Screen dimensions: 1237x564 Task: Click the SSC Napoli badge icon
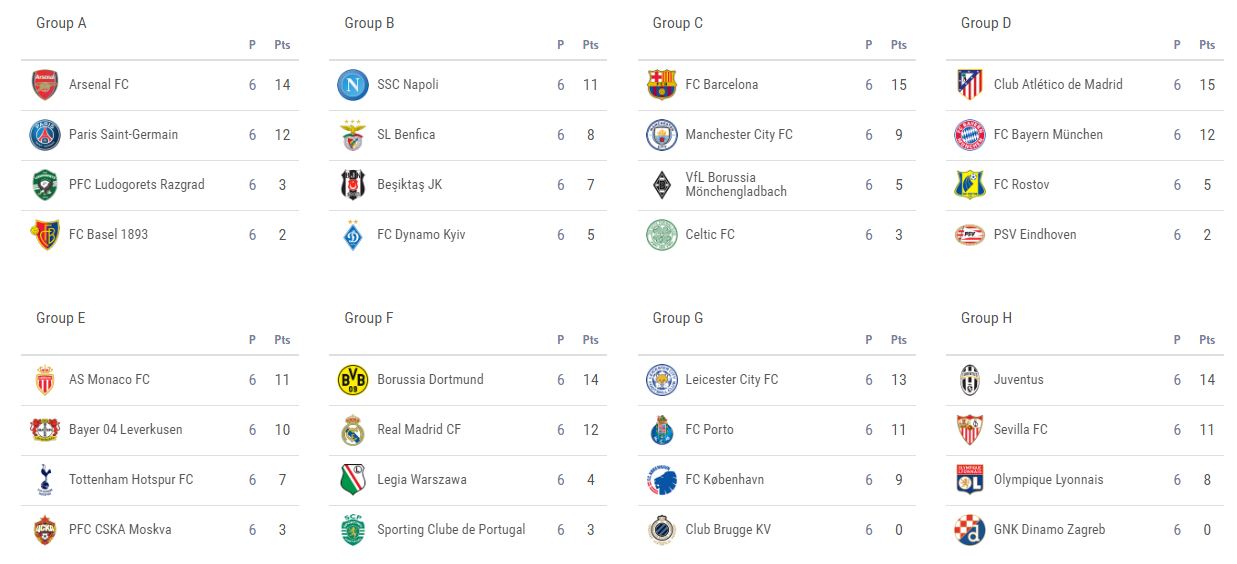353,85
